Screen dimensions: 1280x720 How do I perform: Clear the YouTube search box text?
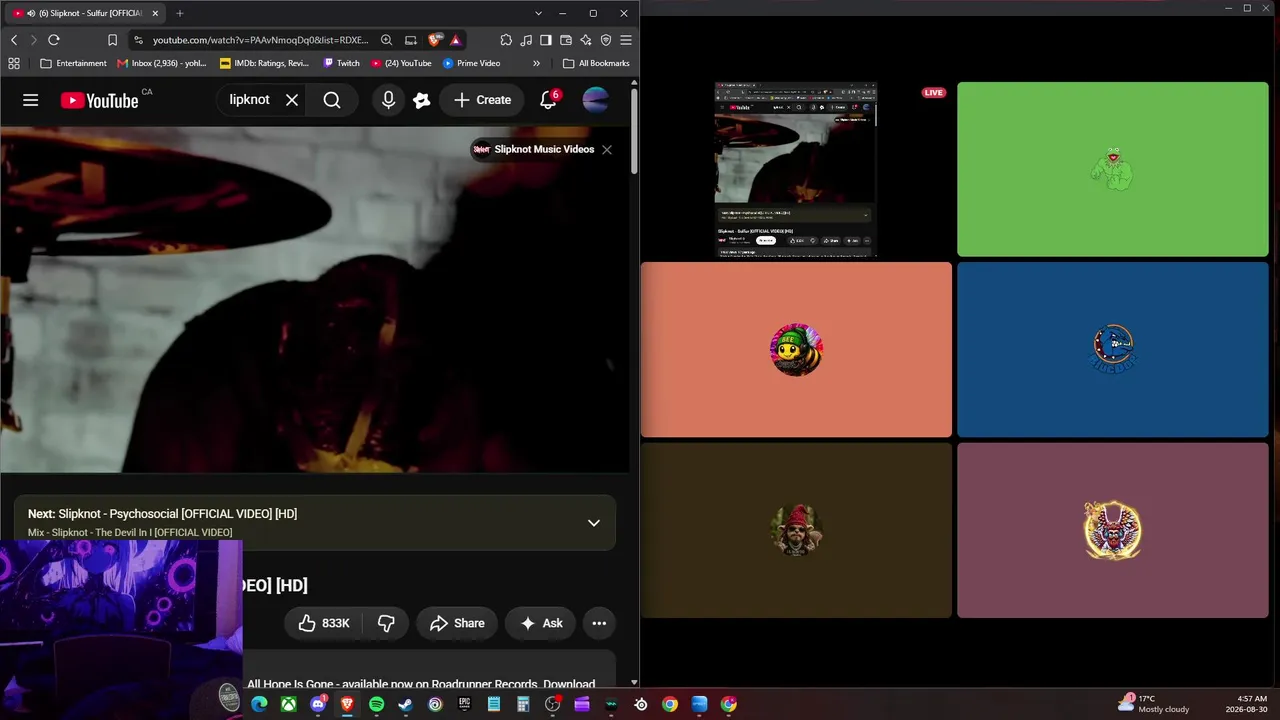(x=292, y=100)
